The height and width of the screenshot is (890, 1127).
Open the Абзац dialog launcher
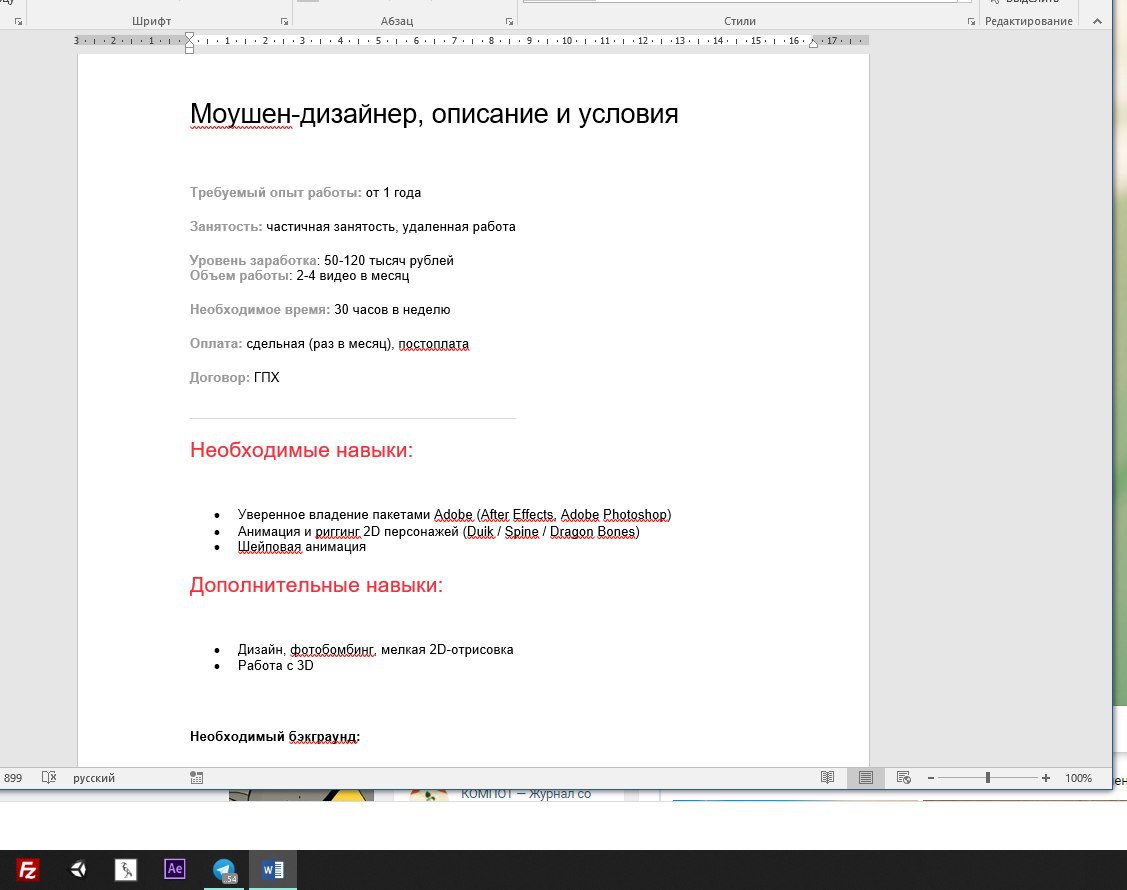point(510,22)
